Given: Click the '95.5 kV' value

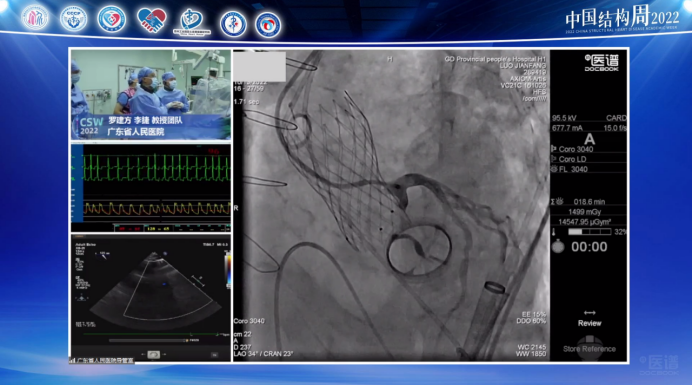Looking at the screenshot, I should [564, 118].
